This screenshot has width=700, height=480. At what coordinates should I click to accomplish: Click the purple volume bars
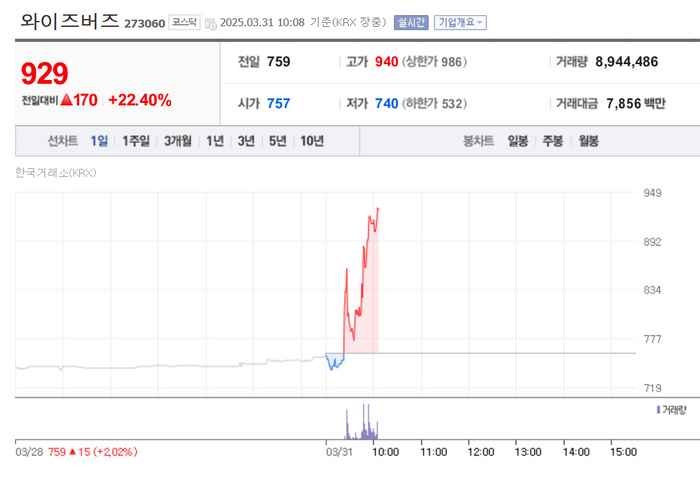pos(362,422)
